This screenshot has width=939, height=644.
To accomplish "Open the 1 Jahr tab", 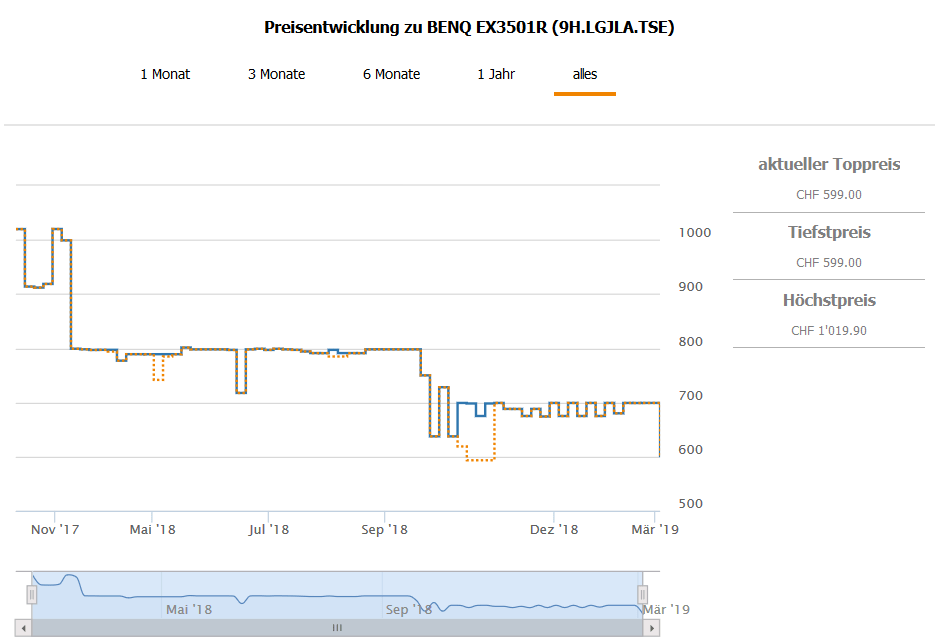I will [x=496, y=74].
